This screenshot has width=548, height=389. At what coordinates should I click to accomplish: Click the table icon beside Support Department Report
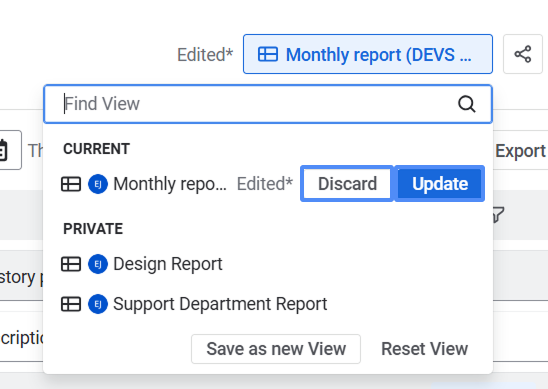[x=71, y=304]
